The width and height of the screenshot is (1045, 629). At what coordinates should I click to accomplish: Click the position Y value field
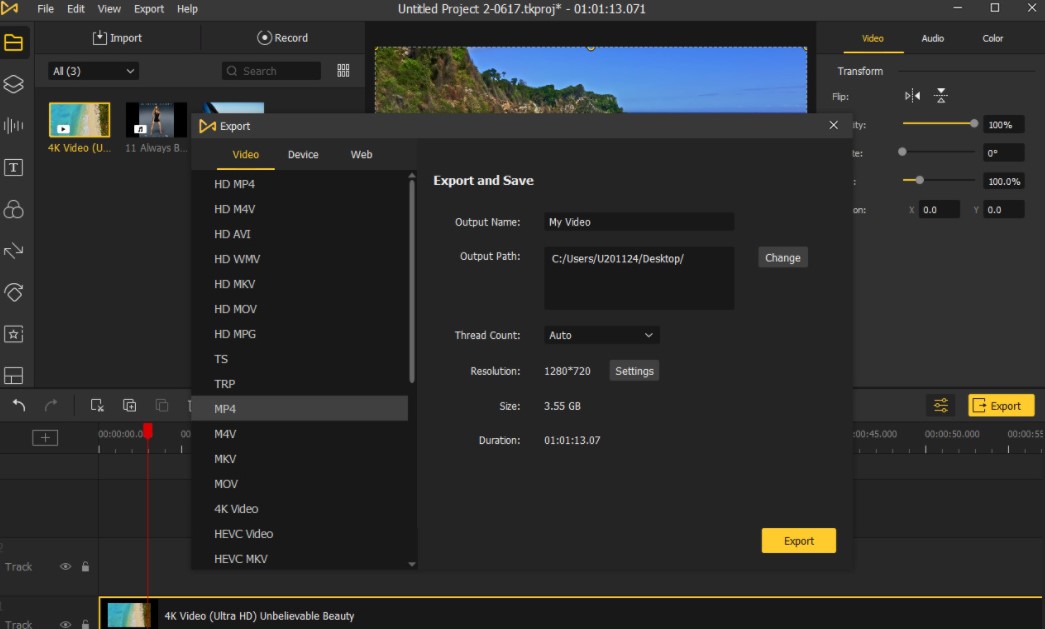[1004, 210]
